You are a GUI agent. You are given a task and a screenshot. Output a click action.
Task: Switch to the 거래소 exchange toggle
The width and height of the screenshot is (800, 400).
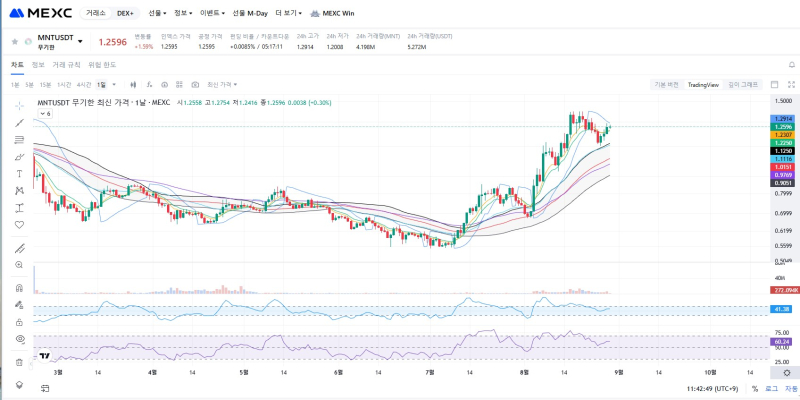coord(95,13)
